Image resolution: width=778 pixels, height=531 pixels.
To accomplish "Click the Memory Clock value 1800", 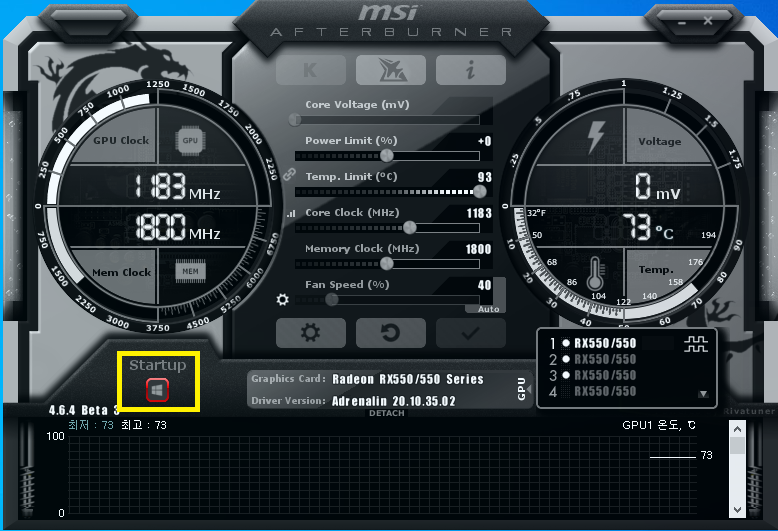I will point(478,249).
